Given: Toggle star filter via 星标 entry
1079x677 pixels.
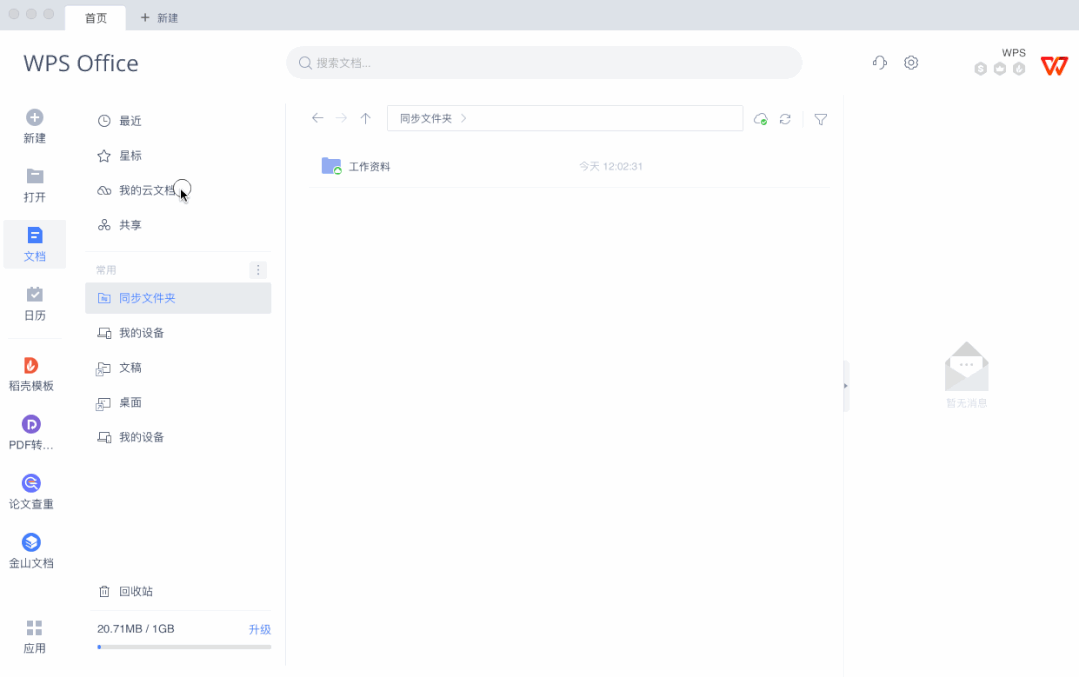Looking at the screenshot, I should [130, 155].
